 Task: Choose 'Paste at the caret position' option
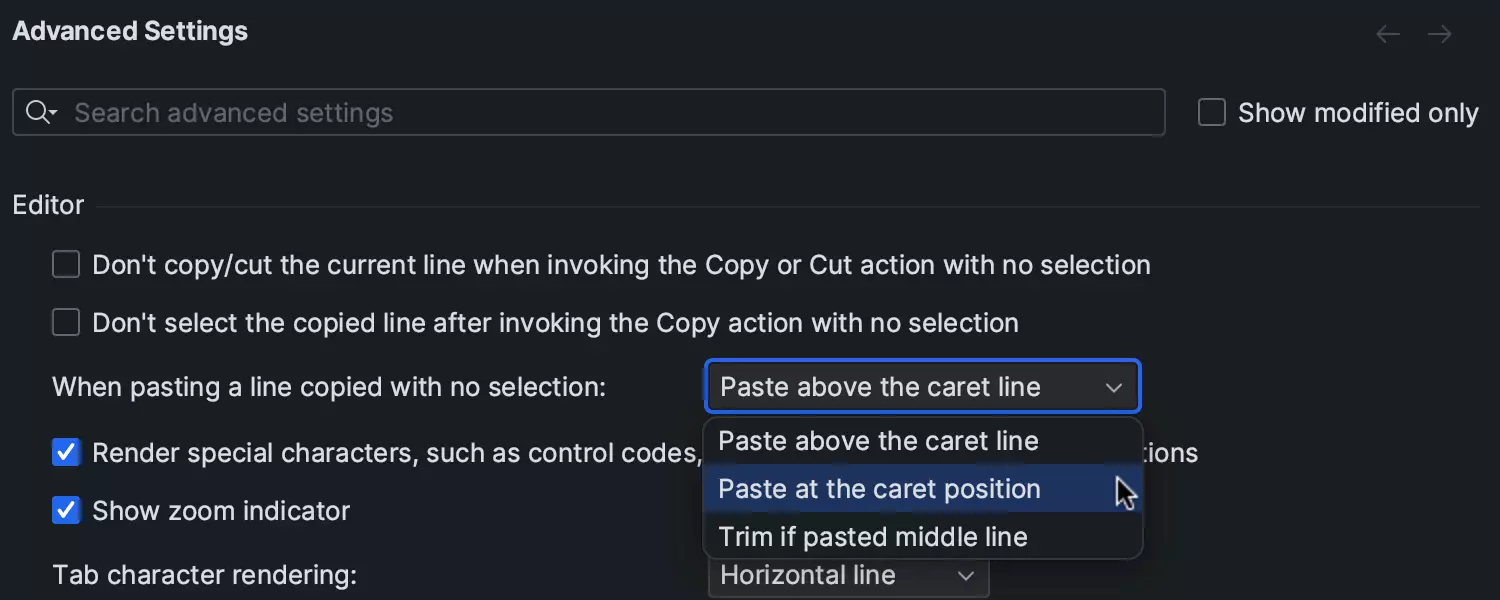[x=879, y=489]
